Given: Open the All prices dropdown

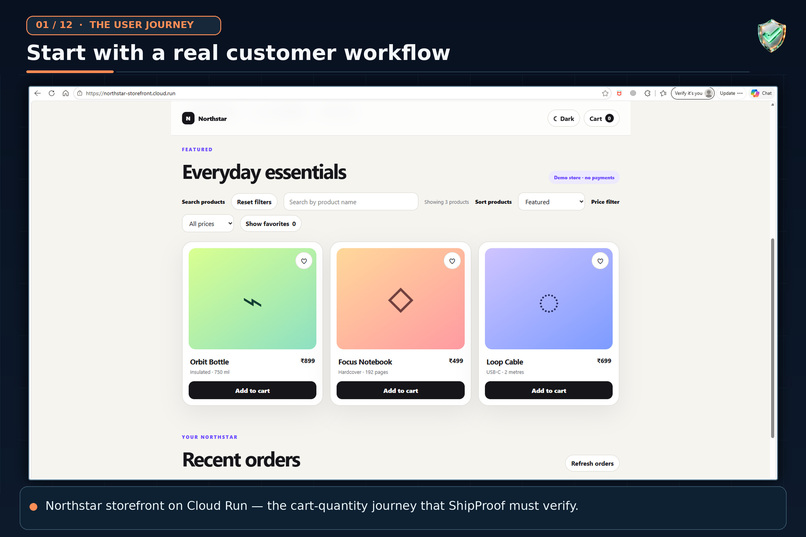Looking at the screenshot, I should click(208, 224).
